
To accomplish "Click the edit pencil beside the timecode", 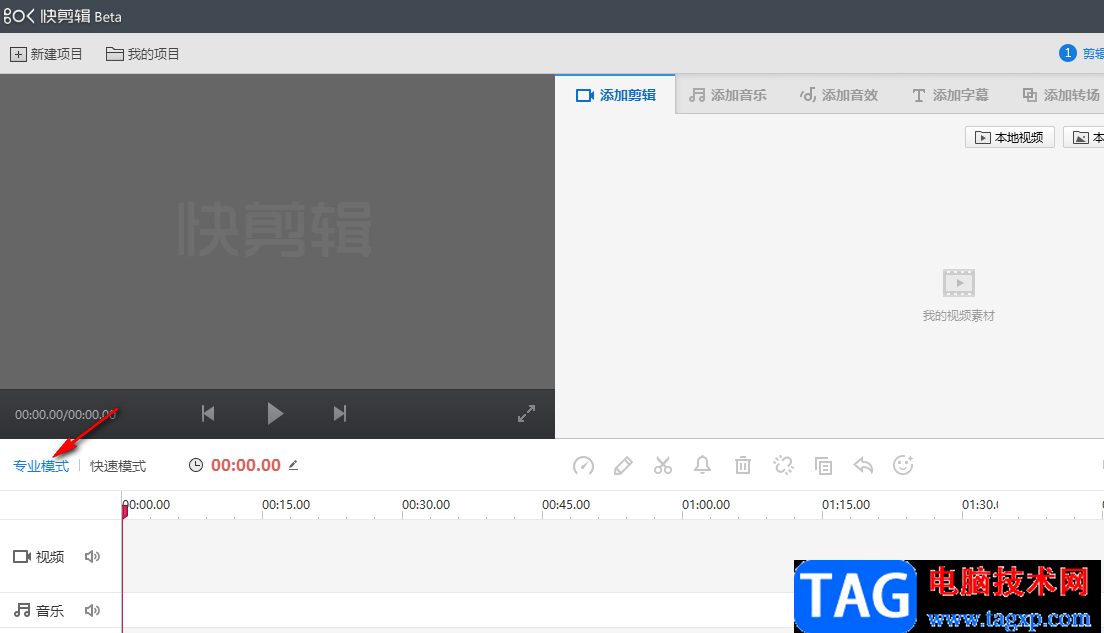I will 294,465.
